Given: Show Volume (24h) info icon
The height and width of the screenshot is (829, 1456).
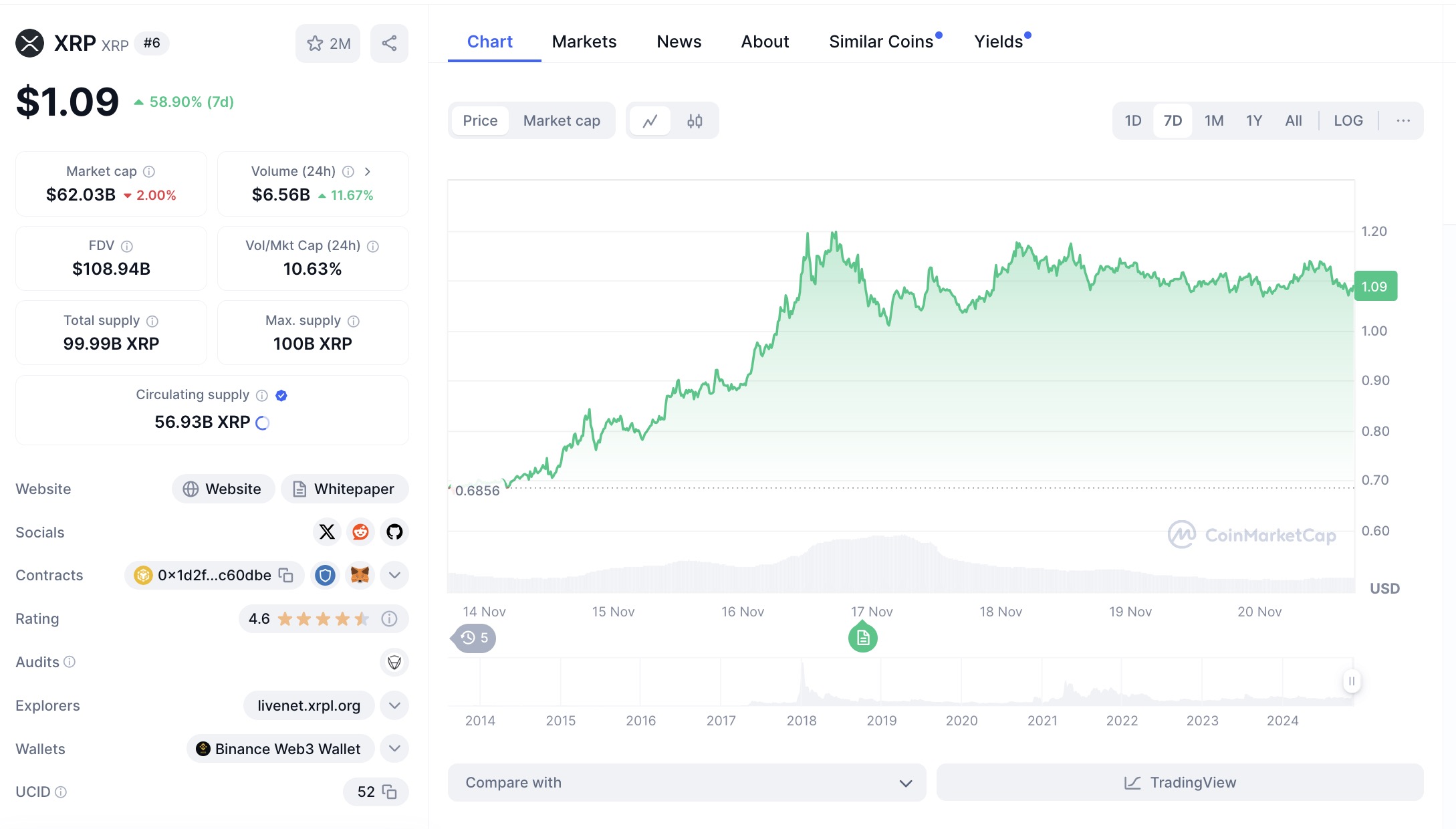Looking at the screenshot, I should pyautogui.click(x=348, y=172).
